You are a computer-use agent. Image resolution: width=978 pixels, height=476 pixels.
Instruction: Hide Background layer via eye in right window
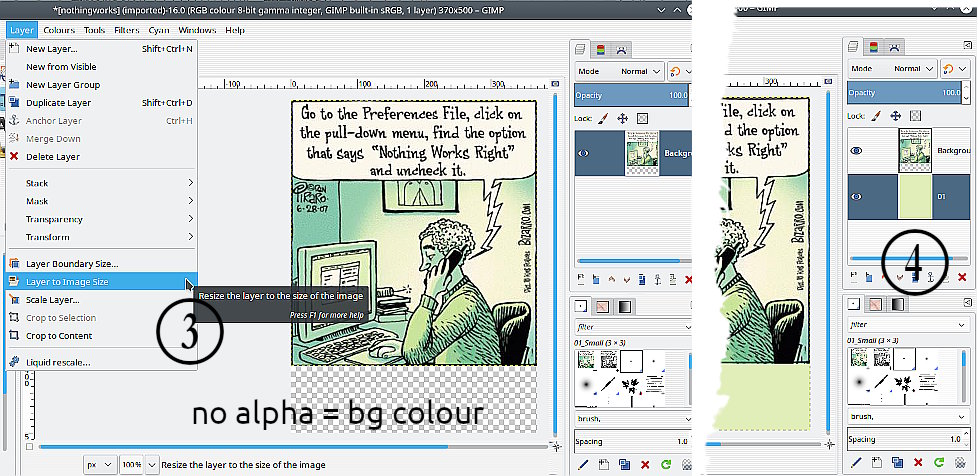click(857, 150)
